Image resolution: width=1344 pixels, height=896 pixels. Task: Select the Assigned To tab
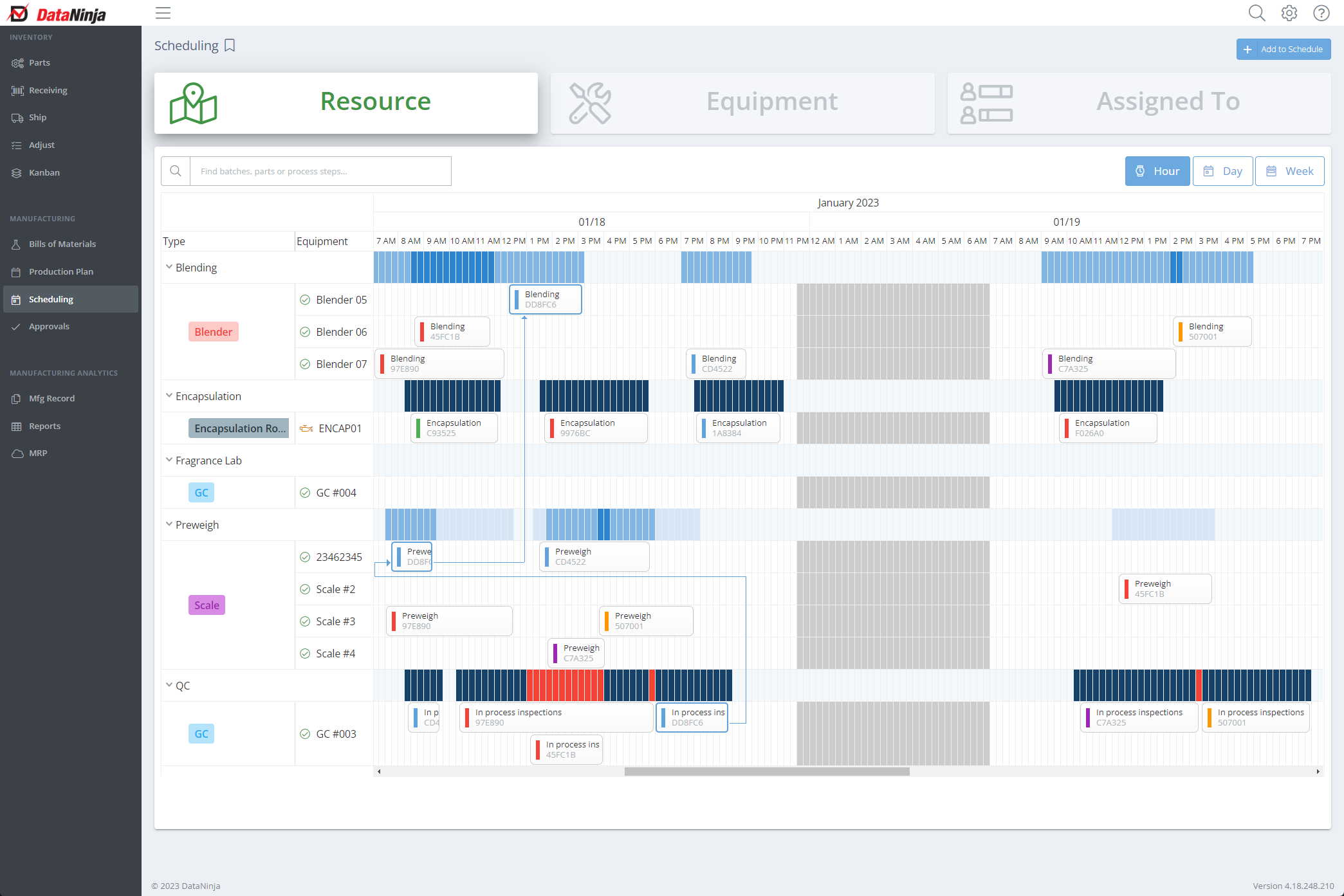click(x=1139, y=103)
